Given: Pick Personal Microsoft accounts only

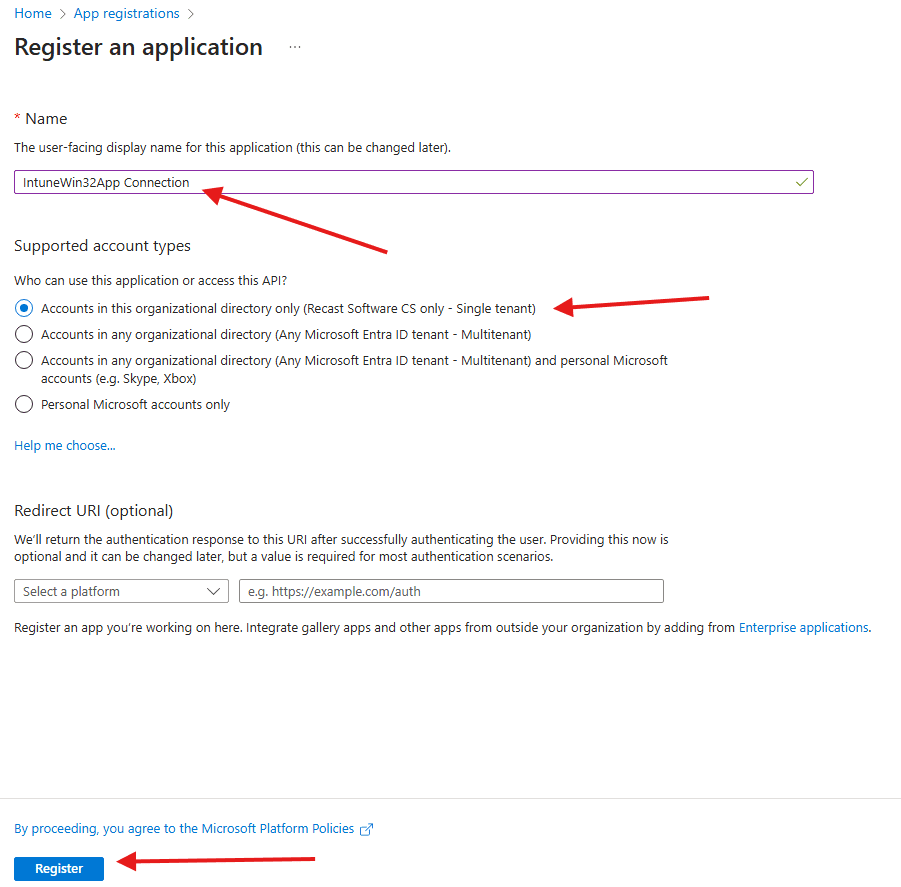Looking at the screenshot, I should click(x=24, y=405).
